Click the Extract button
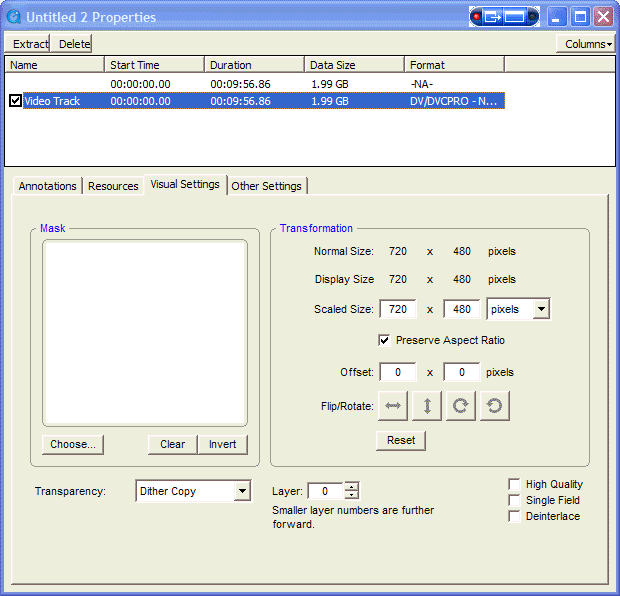620x596 pixels. click(30, 44)
